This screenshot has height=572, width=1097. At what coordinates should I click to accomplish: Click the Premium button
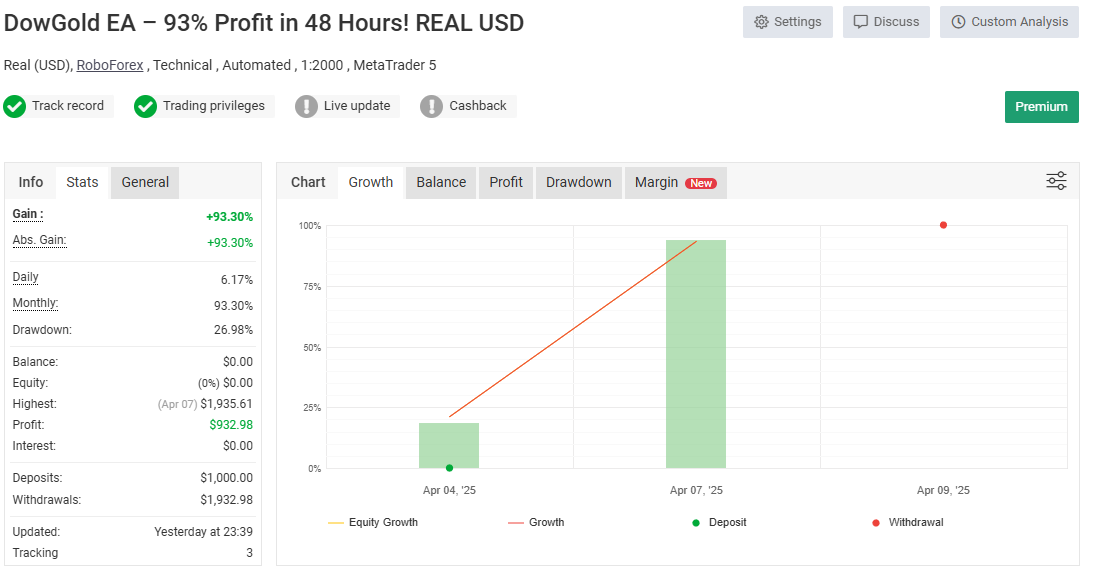tap(1042, 107)
